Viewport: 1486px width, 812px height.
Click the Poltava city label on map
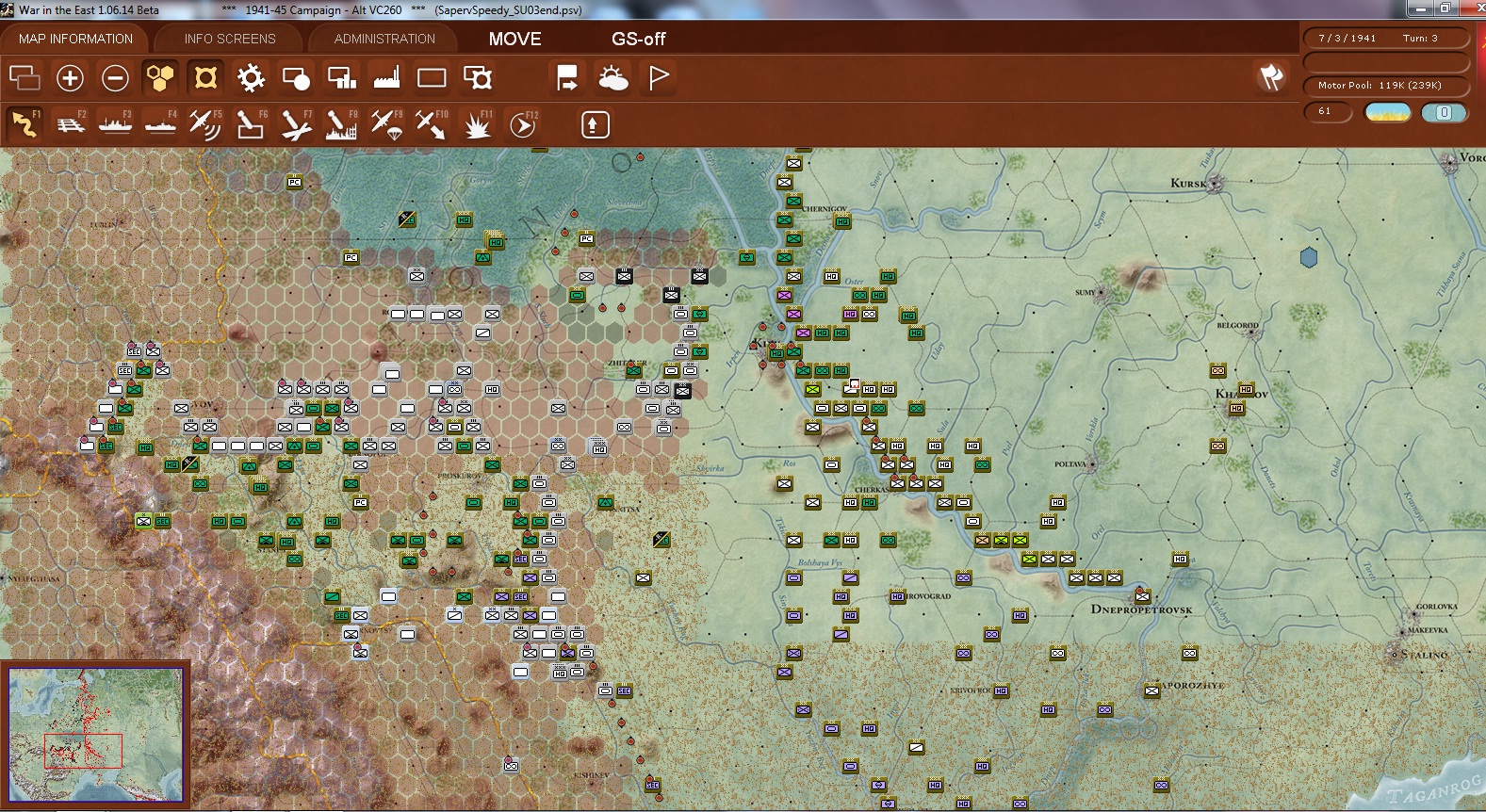(1070, 464)
